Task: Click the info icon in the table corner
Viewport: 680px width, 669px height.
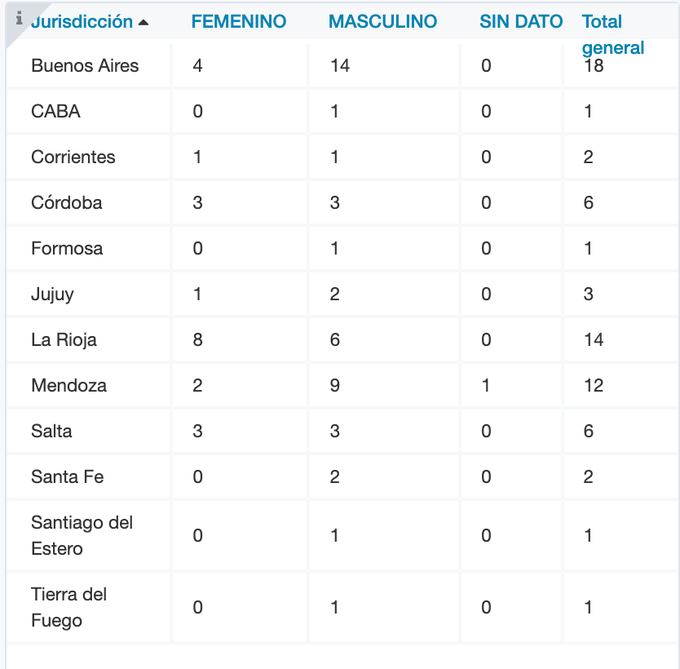Action: coord(19,18)
